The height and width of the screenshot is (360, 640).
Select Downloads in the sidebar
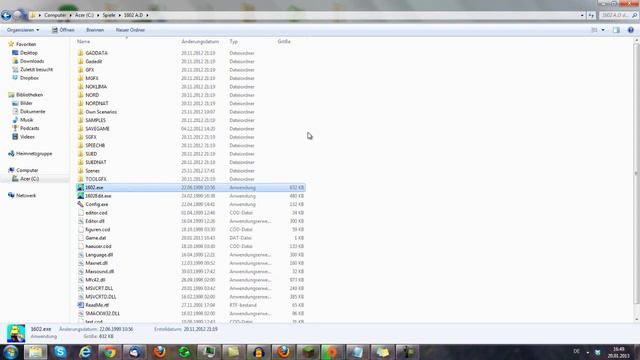tap(32, 61)
